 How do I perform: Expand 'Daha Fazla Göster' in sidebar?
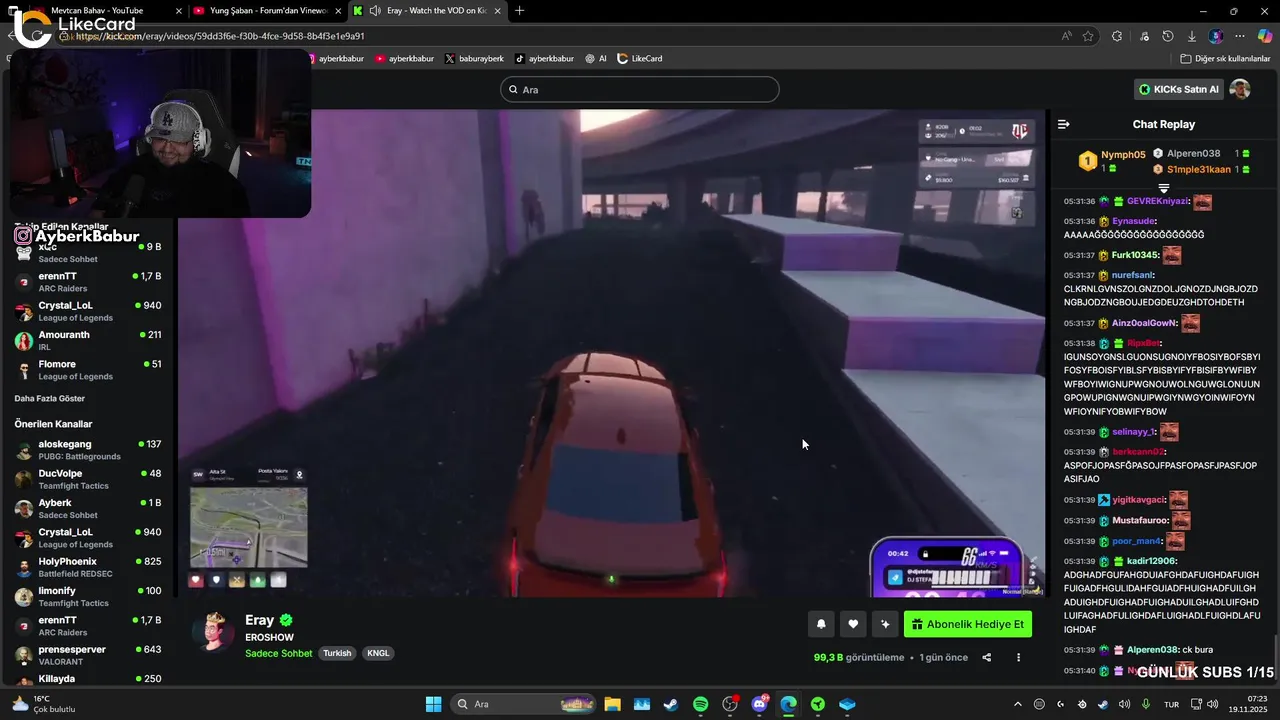coord(50,398)
